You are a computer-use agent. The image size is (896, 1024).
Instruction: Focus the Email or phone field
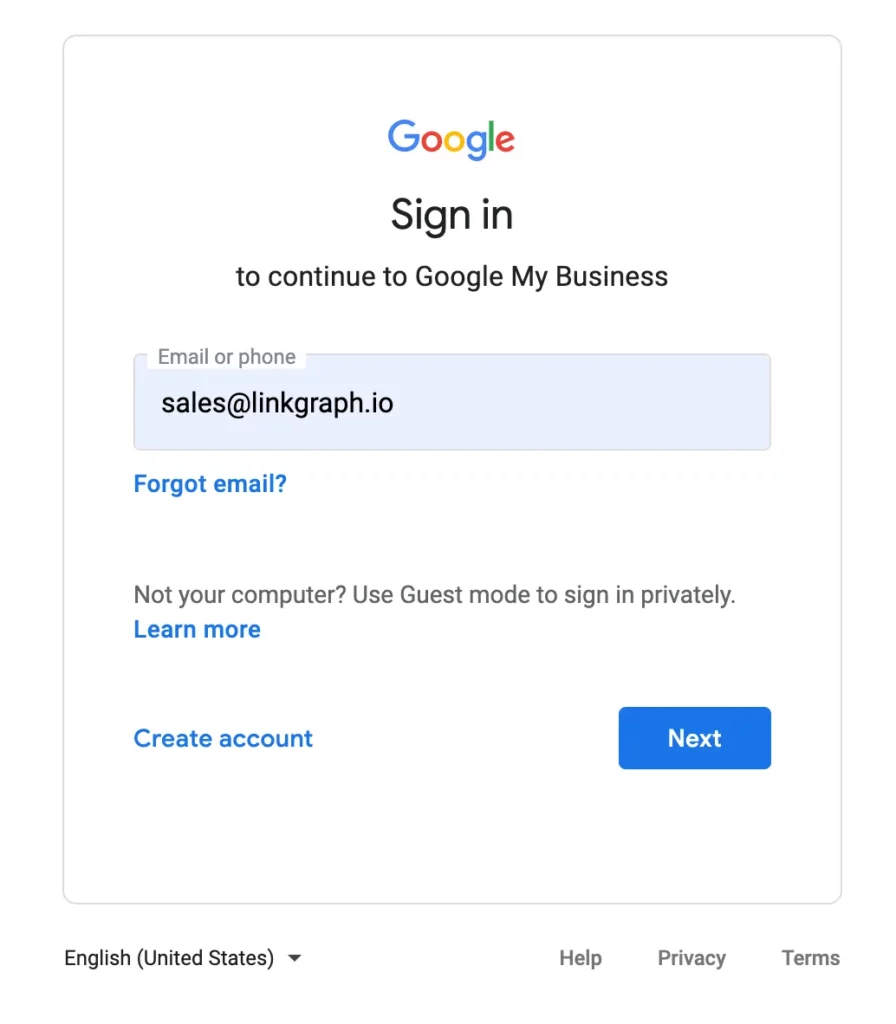coord(451,402)
